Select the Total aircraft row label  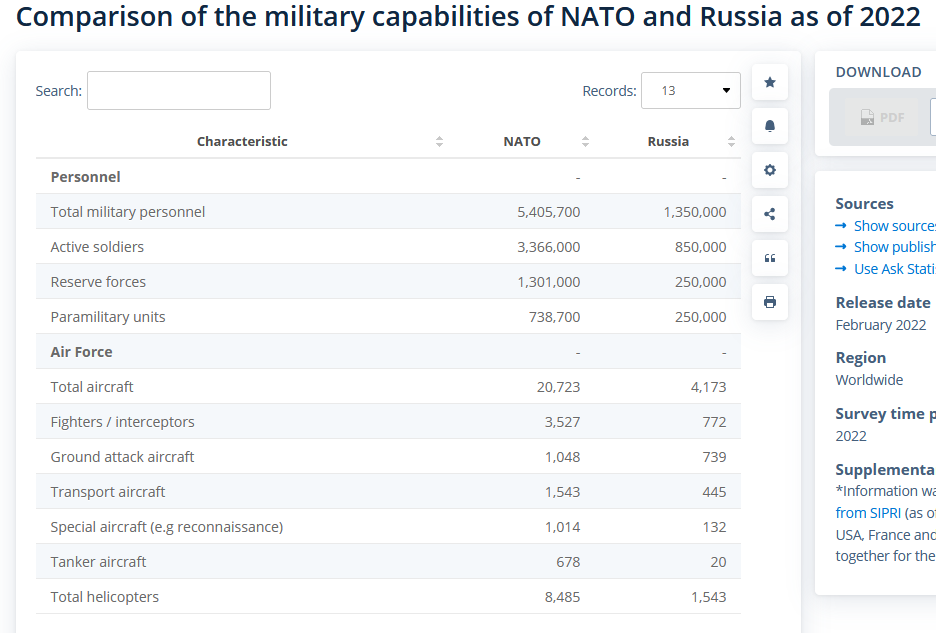[x=92, y=387]
